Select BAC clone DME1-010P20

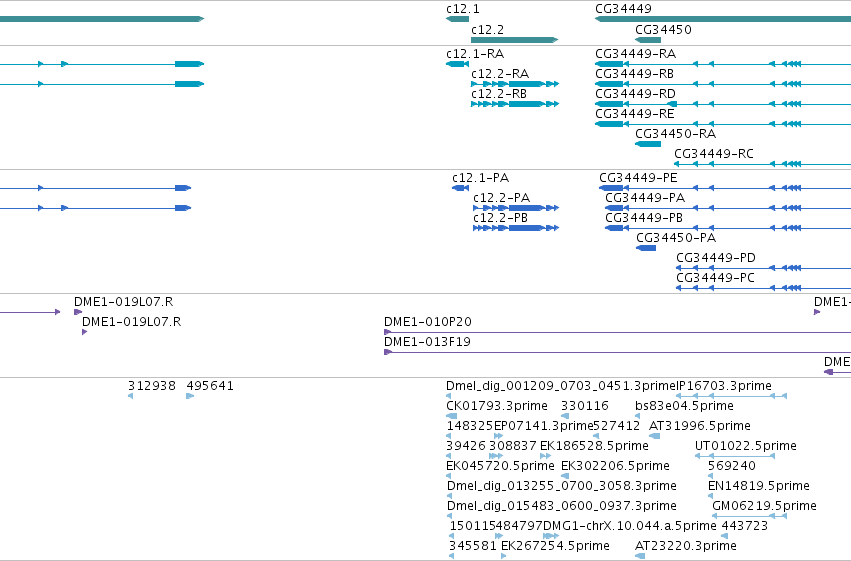click(428, 323)
